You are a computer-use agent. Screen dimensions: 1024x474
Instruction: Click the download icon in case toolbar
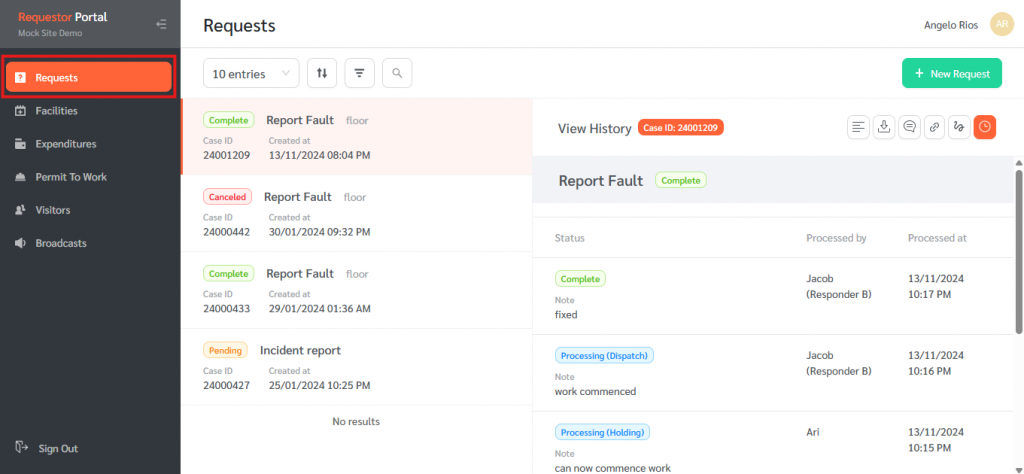point(883,127)
